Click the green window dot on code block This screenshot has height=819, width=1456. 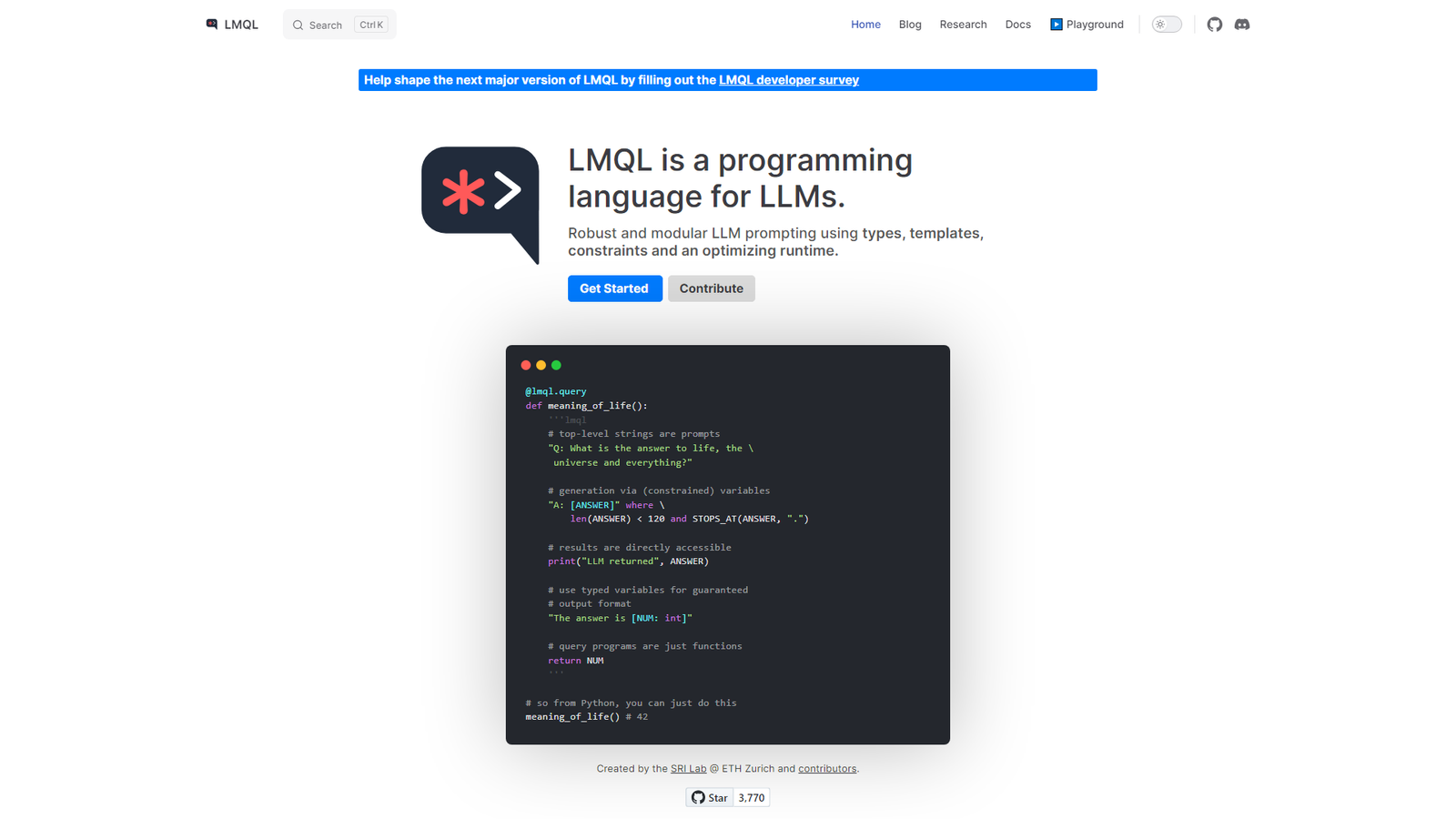click(x=556, y=365)
